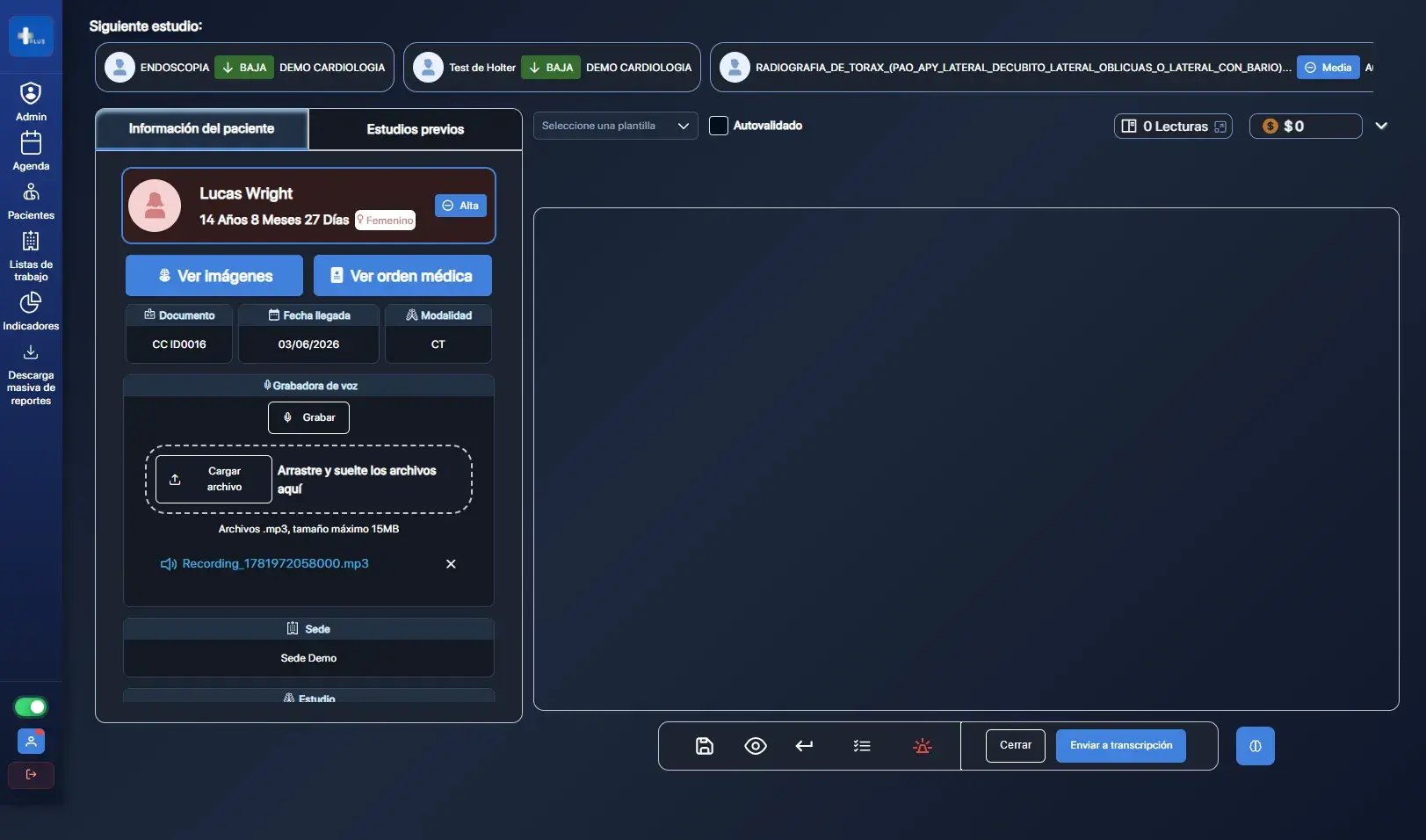Click Enviar a transcripción
This screenshot has width=1426, height=840.
(1121, 746)
